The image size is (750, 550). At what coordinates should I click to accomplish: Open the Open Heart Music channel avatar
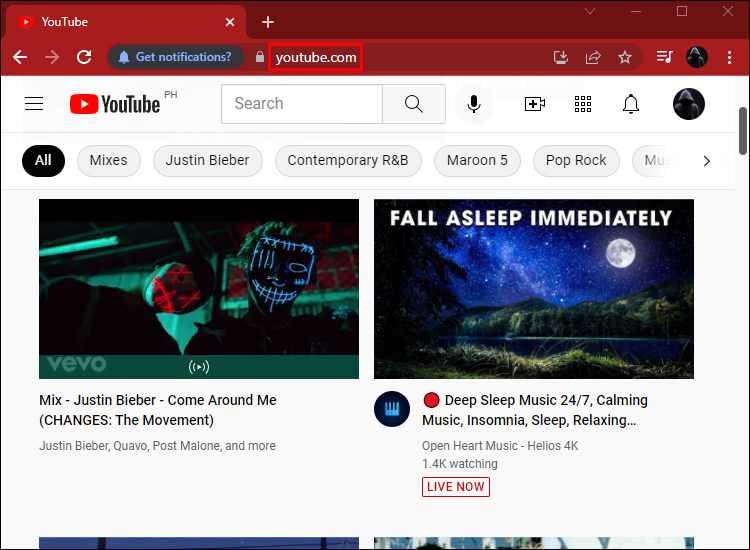pos(392,409)
